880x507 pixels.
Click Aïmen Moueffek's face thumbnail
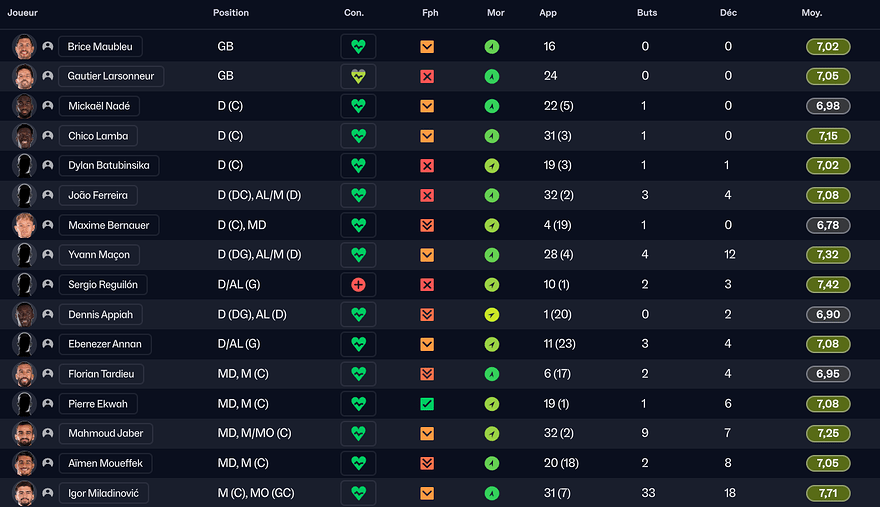click(24, 463)
